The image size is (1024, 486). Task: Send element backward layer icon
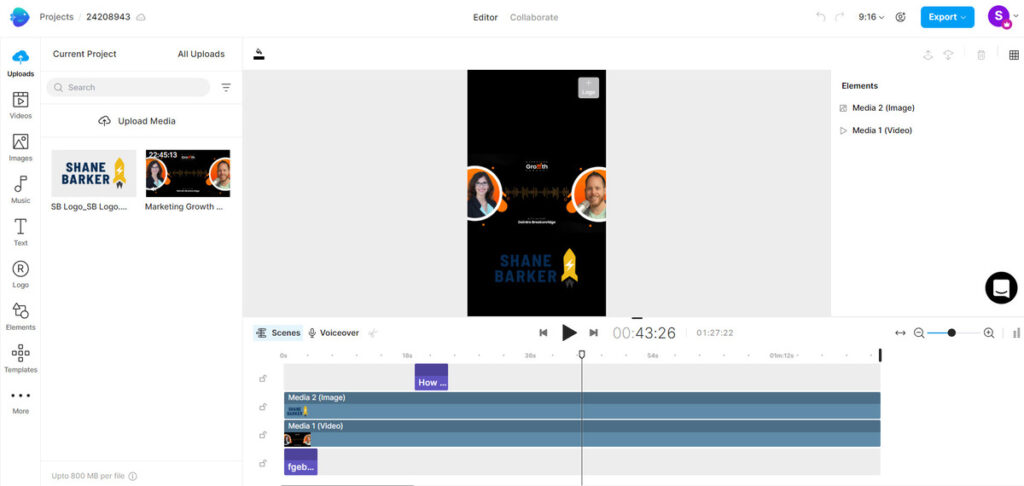click(948, 56)
